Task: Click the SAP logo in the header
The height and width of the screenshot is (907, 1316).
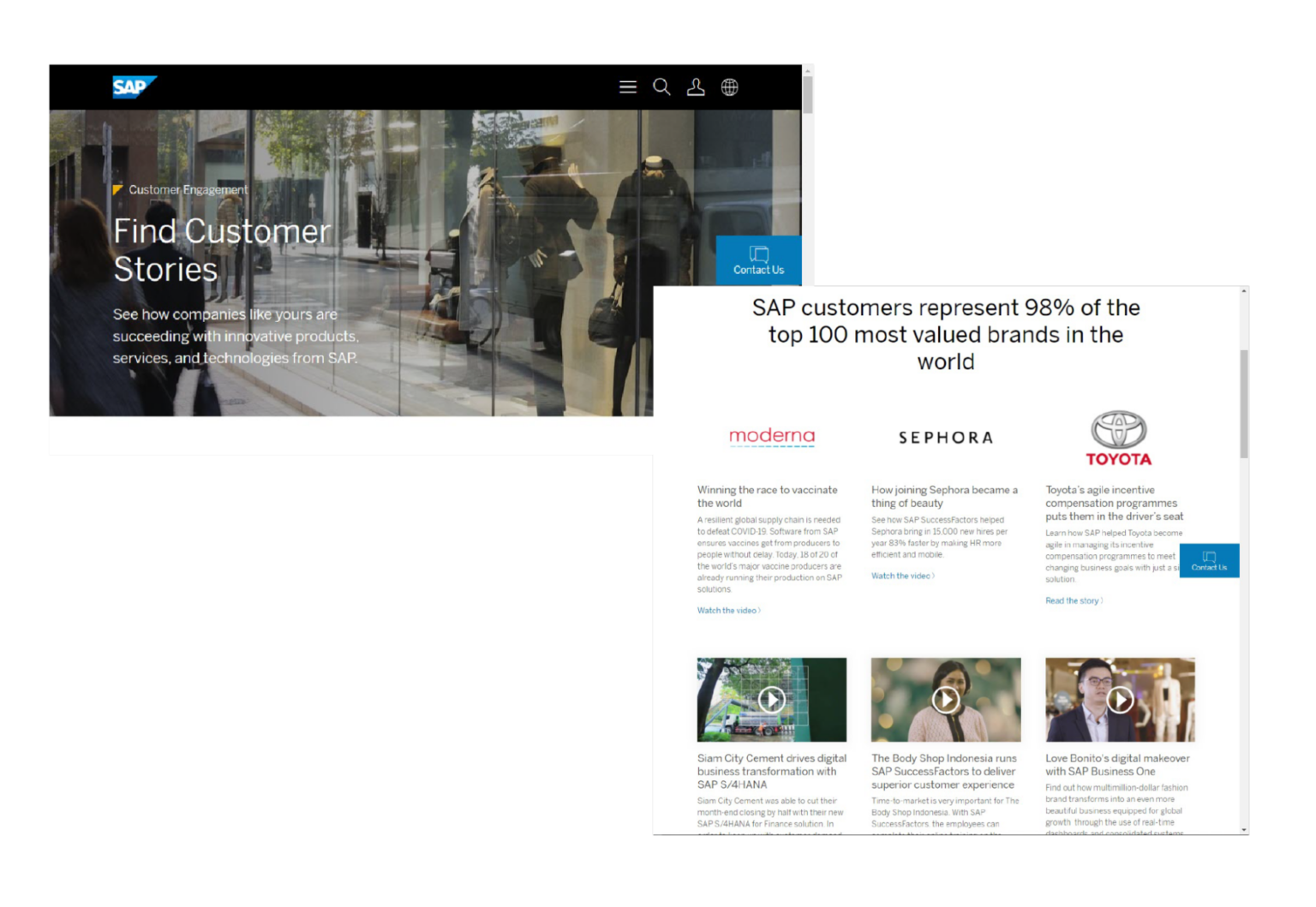Action: (134, 87)
